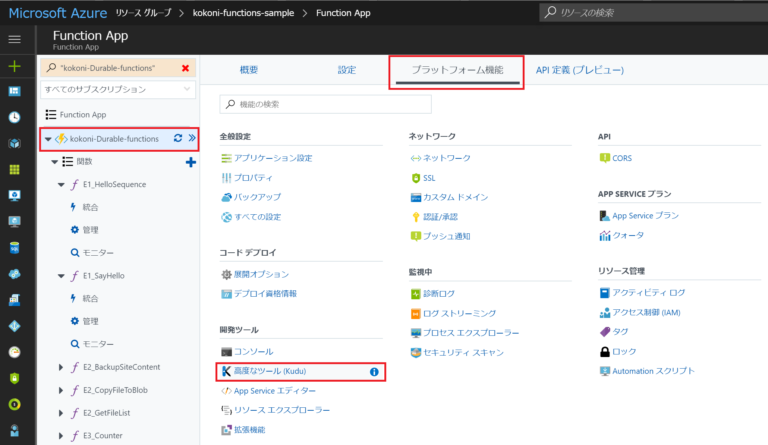Switch to API 定義 (プレビュー) tab
Viewport: 768px width, 445px height.
point(580,70)
